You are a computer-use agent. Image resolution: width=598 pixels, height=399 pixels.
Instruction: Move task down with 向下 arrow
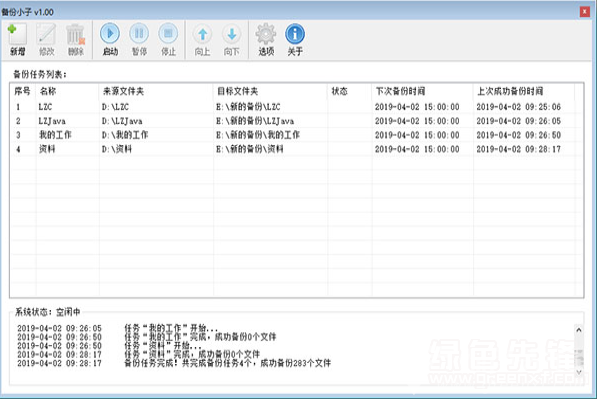click(231, 34)
